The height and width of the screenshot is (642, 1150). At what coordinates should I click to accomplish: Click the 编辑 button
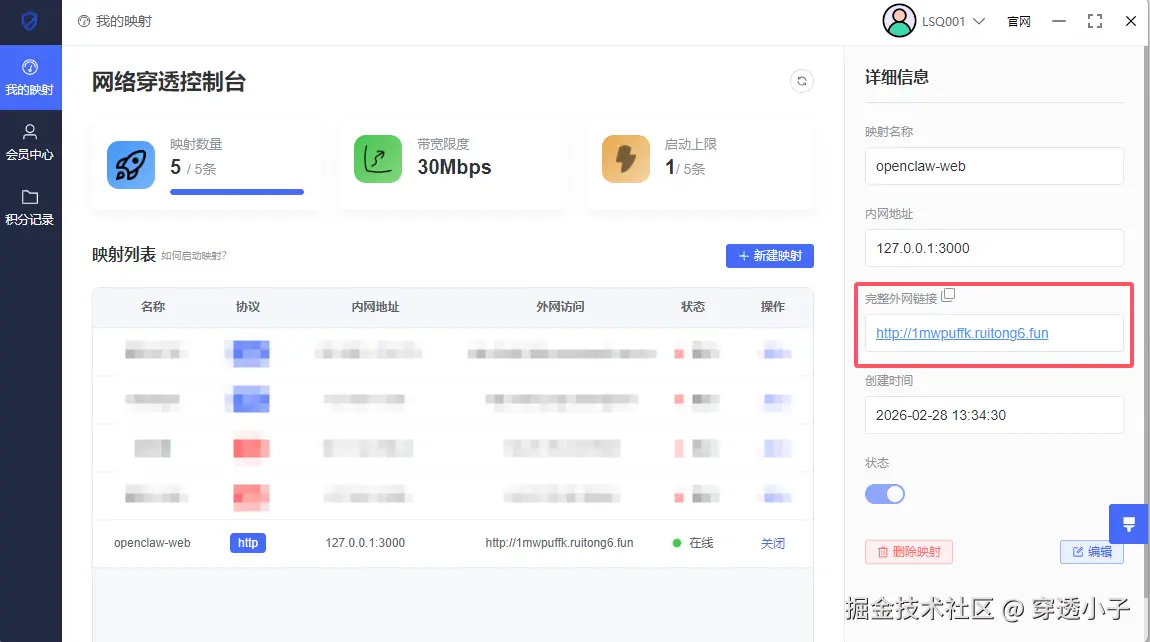(1091, 552)
